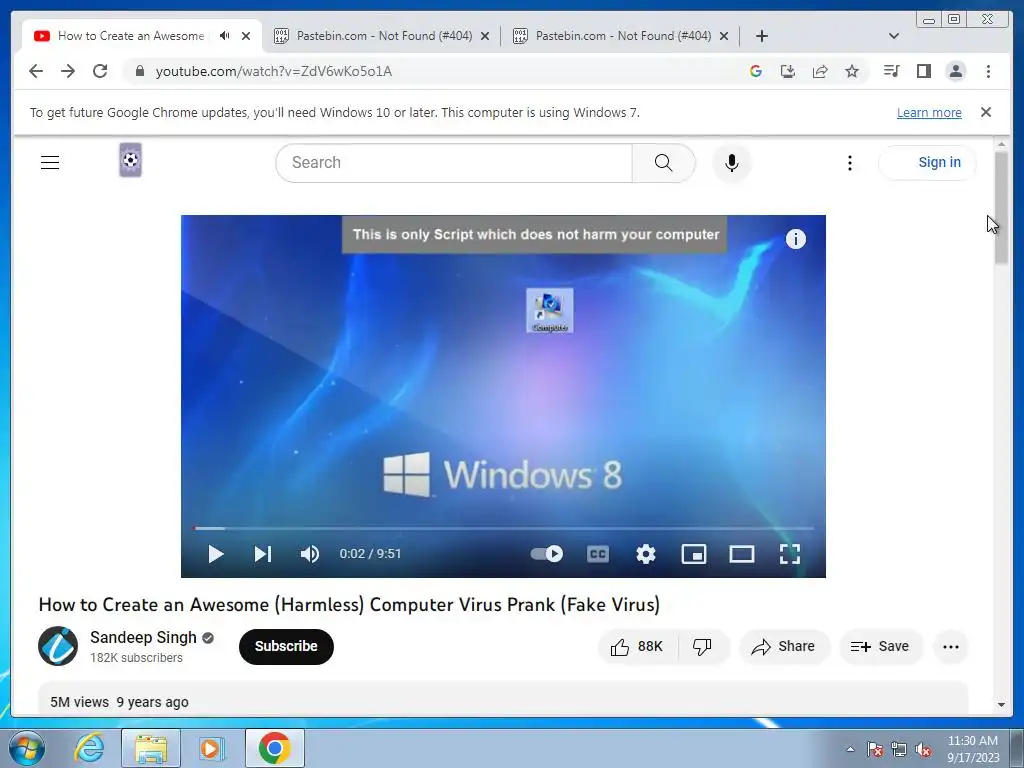
Task: Open the Learn more link
Action: point(929,112)
